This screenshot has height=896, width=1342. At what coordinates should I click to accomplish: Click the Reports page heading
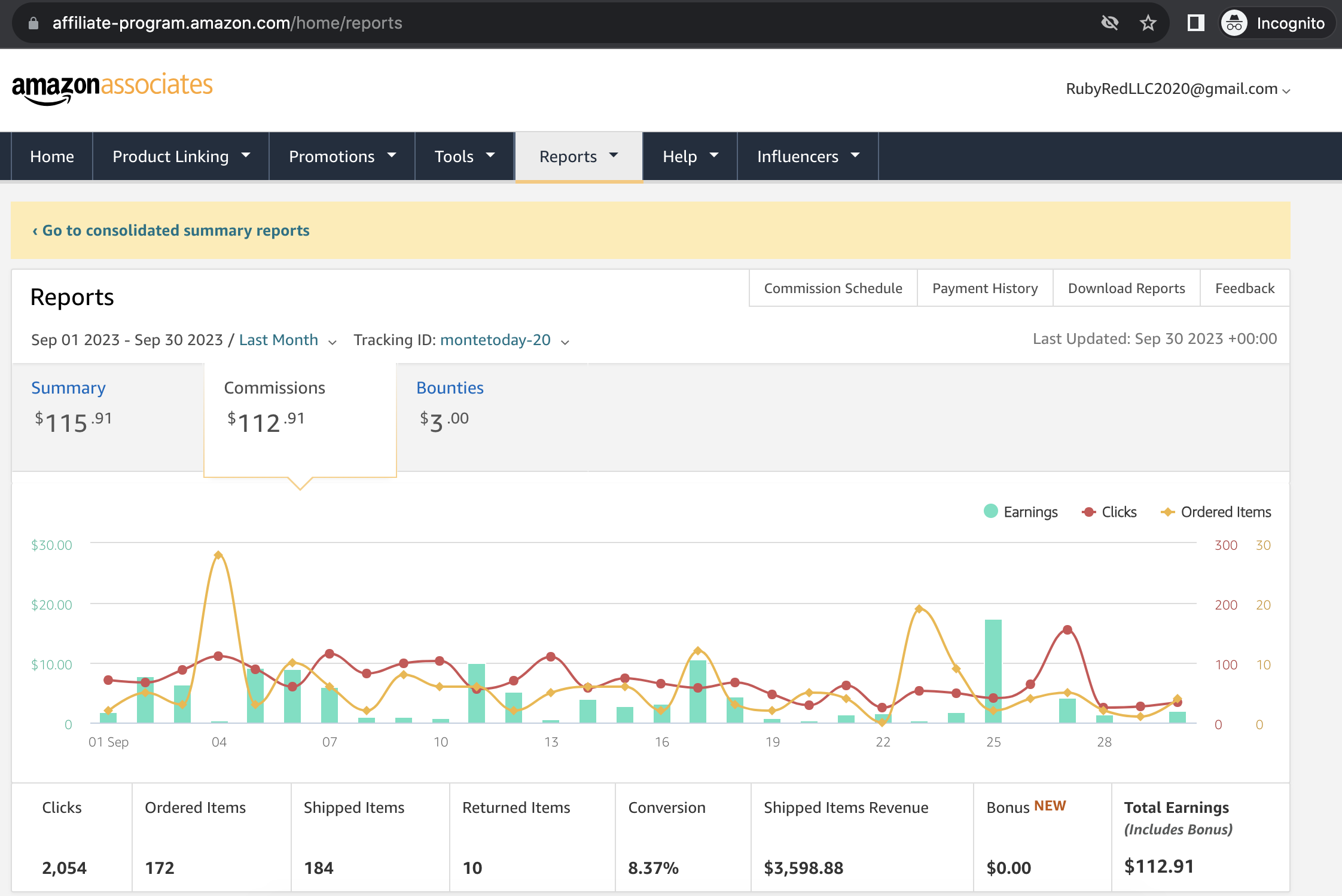[x=72, y=297]
